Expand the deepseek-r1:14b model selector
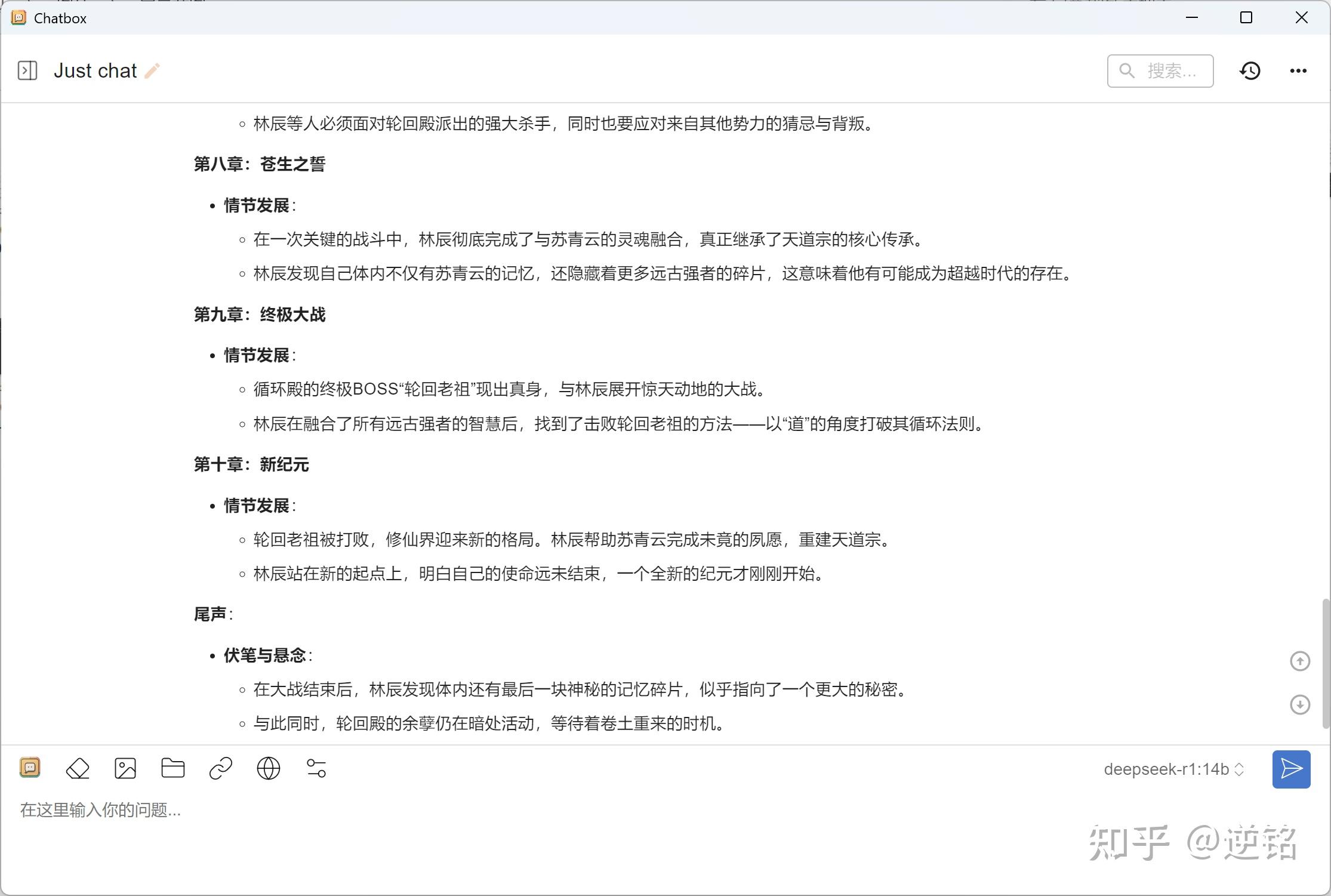Image resolution: width=1331 pixels, height=896 pixels. click(1166, 769)
